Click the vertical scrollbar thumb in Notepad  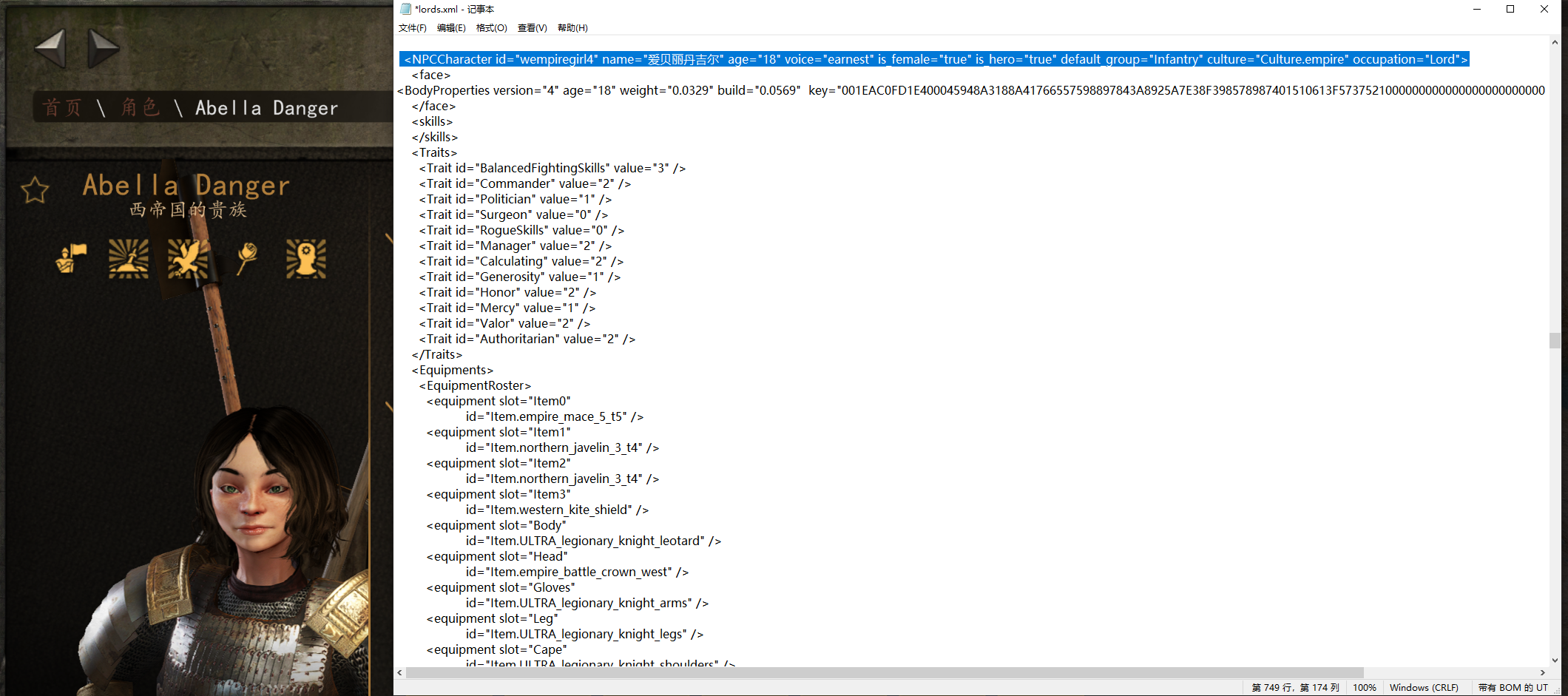click(x=1555, y=340)
